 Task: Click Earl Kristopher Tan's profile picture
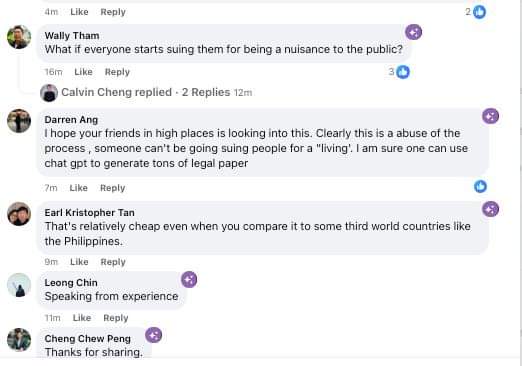[x=19, y=214]
